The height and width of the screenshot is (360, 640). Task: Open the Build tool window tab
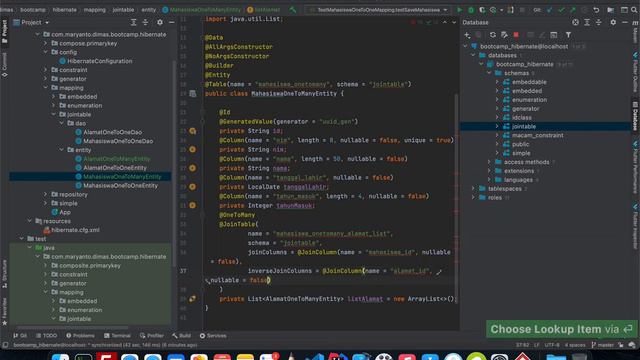tap(182, 336)
